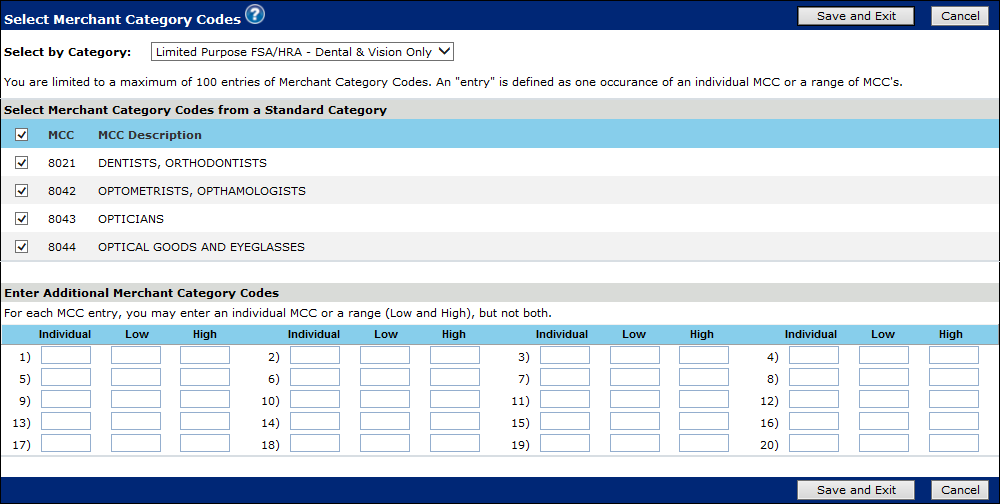The image size is (1000, 504).
Task: Focus the Individual field for entry 1
Action: click(66, 355)
